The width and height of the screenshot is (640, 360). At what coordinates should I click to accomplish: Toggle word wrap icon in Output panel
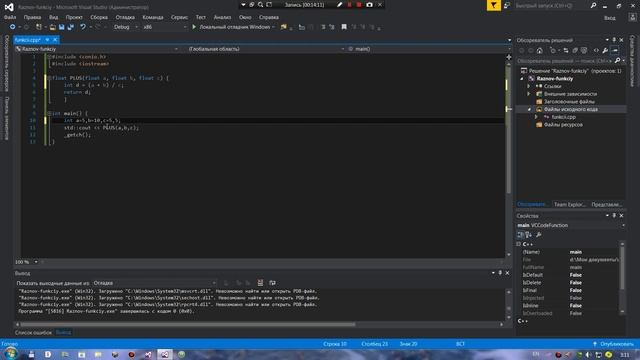272,282
